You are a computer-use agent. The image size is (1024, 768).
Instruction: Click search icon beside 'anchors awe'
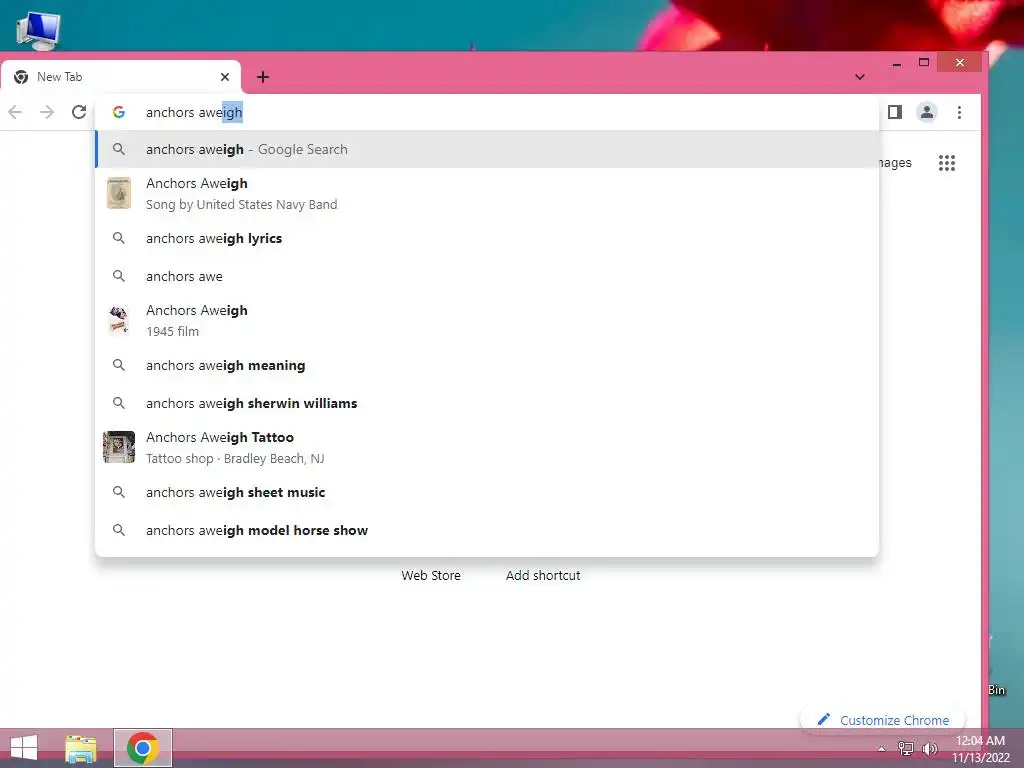[x=119, y=276]
